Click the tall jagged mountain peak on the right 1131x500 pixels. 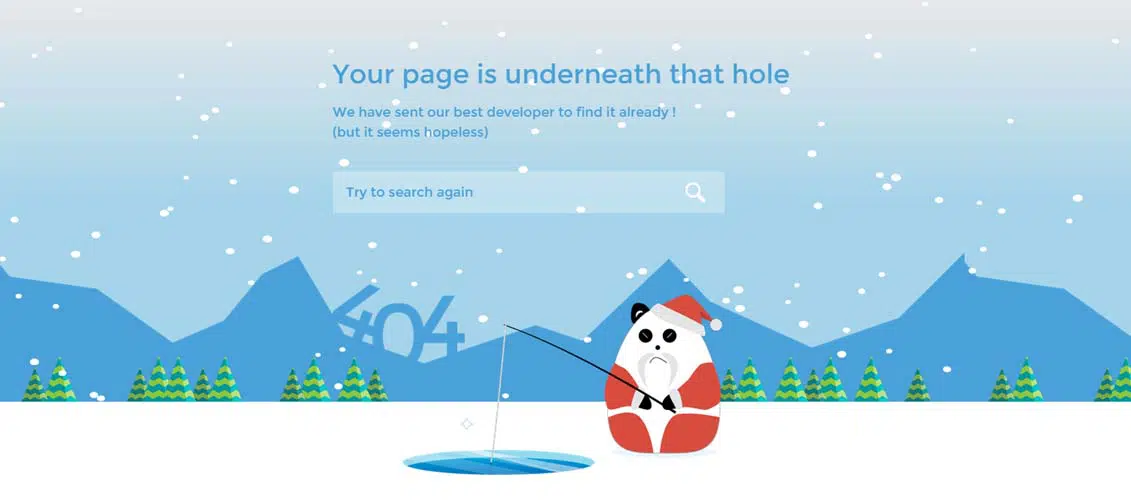964,258
